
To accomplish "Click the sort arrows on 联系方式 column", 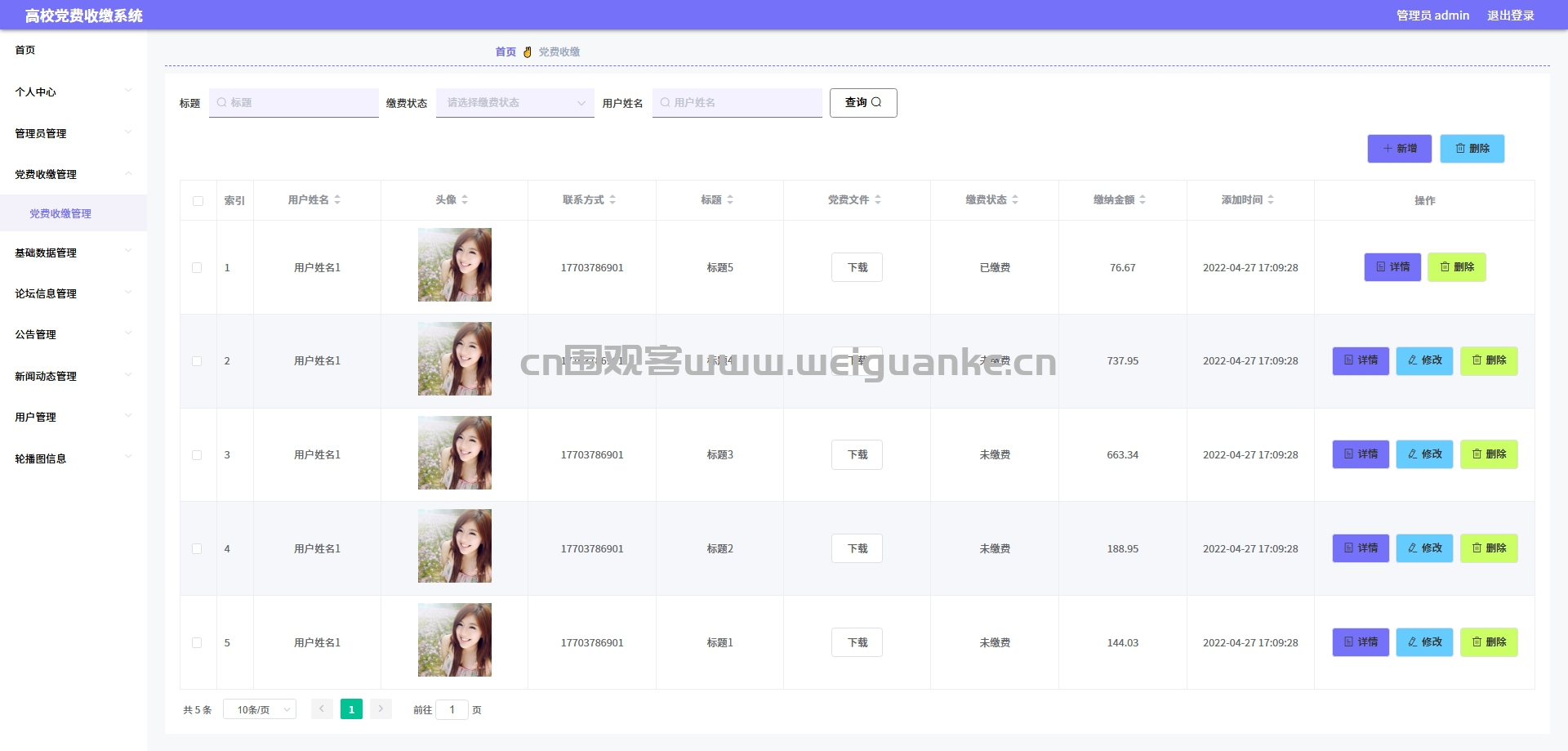I will click(612, 199).
